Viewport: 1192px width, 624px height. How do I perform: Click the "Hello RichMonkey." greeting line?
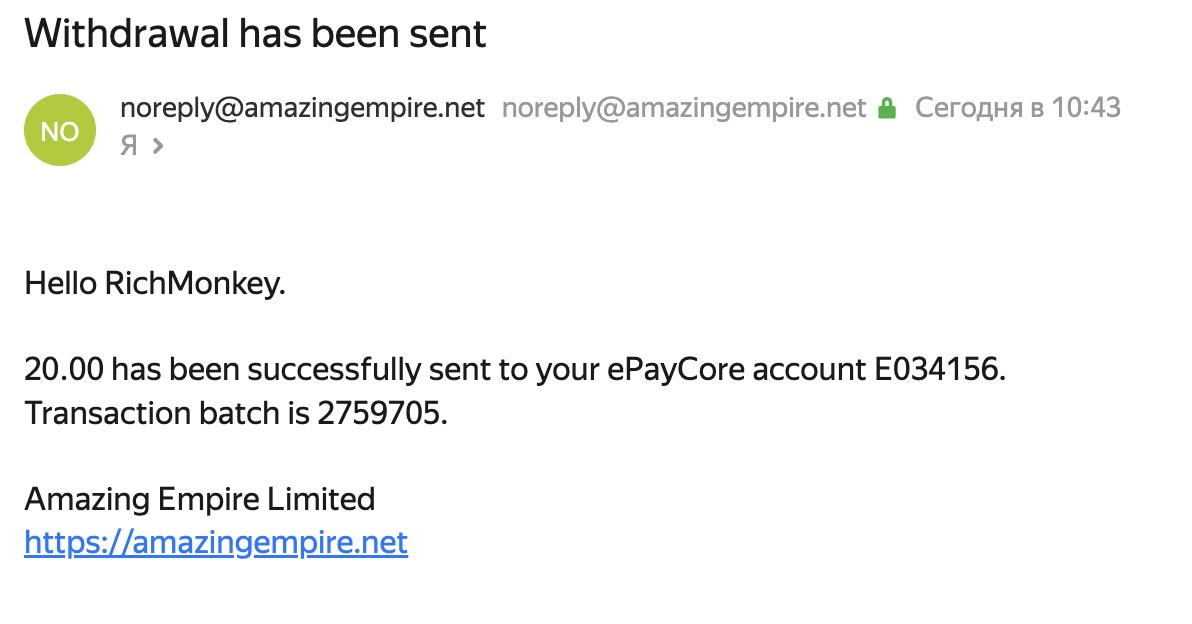[x=155, y=284]
